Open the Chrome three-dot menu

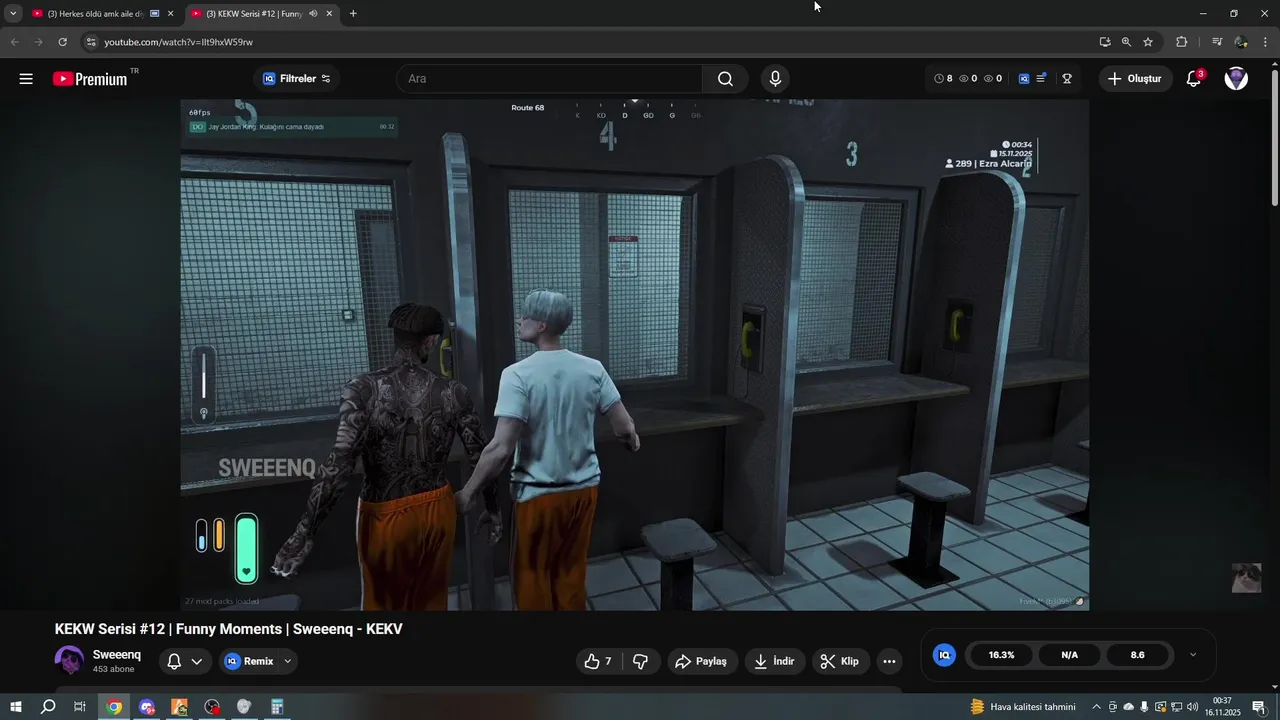[1266, 42]
